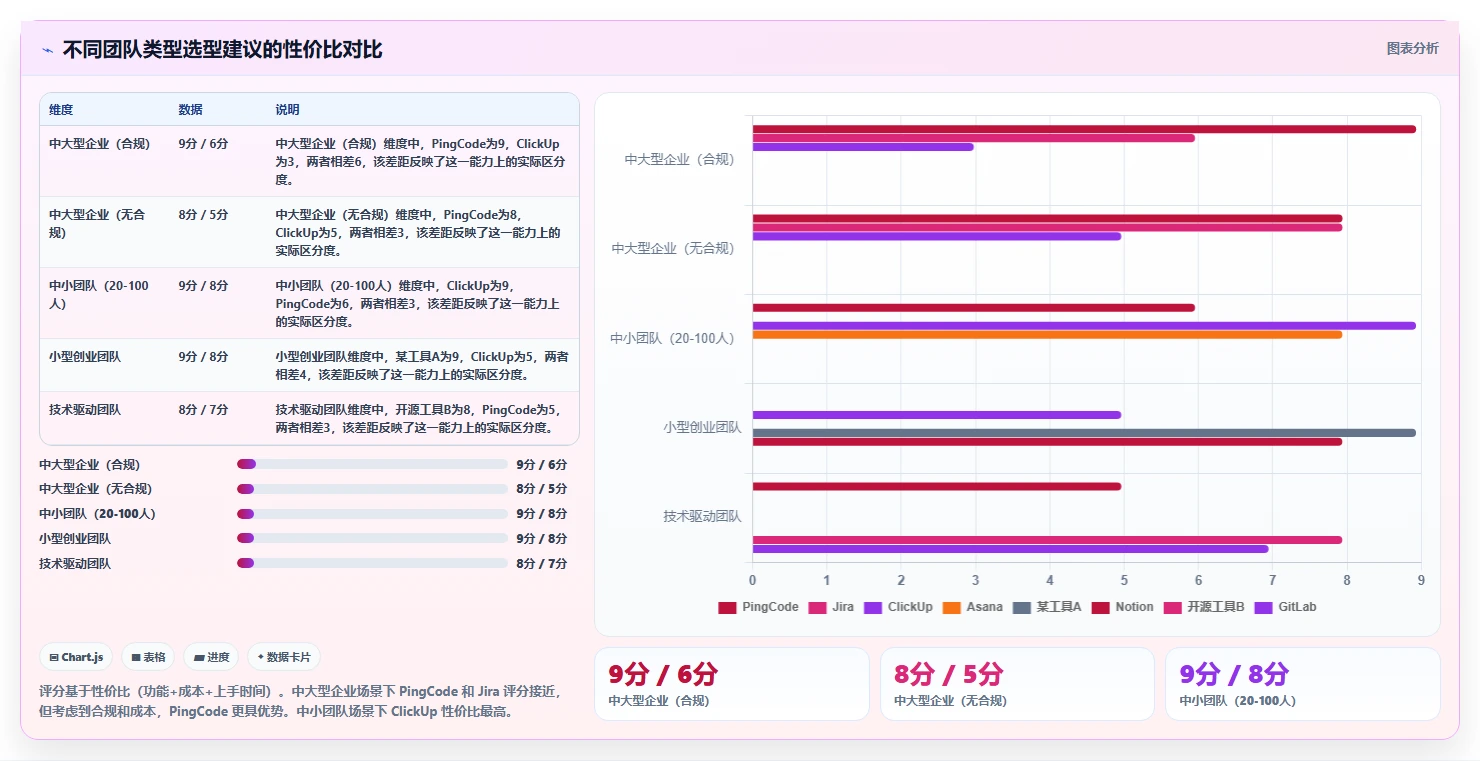Toggle the 某工具A legend entry
1480x761 pixels.
click(x=1047, y=607)
